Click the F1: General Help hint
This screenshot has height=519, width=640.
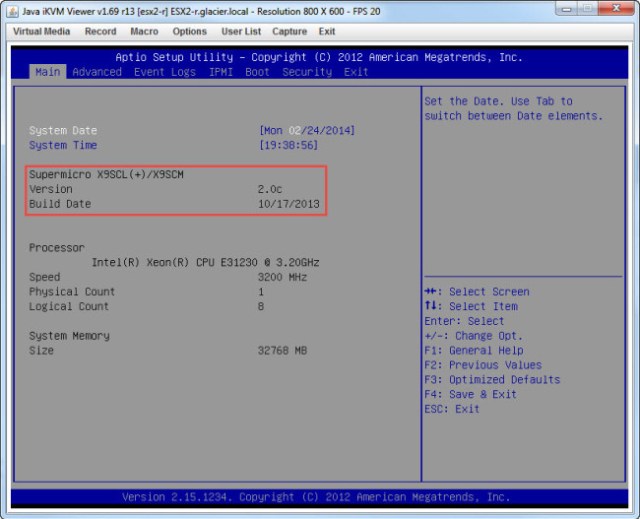click(474, 350)
